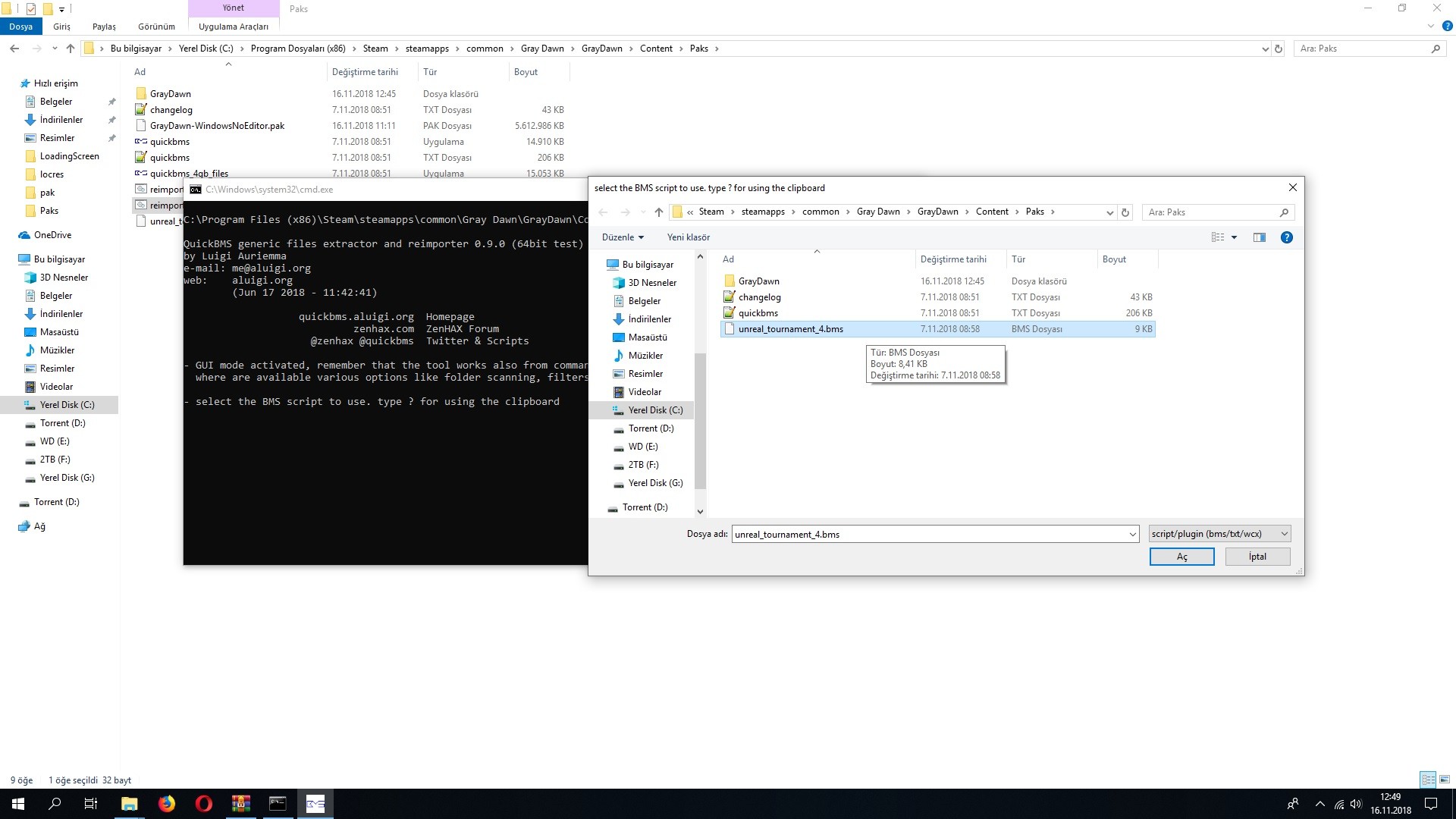Image resolution: width=1456 pixels, height=819 pixels.
Task: Refresh the Explorer window address bar
Action: 1279,49
